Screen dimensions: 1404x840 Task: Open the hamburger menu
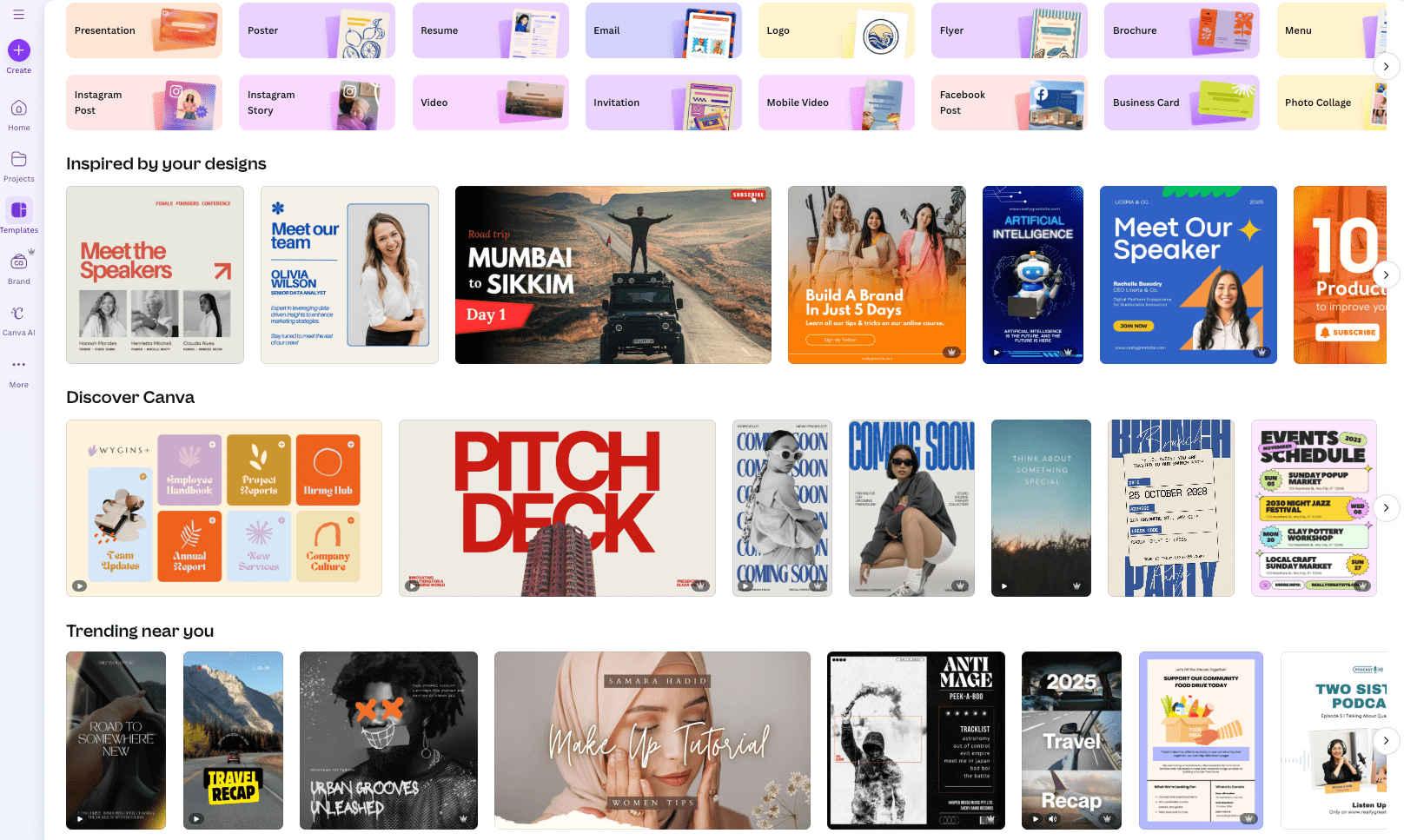18,14
